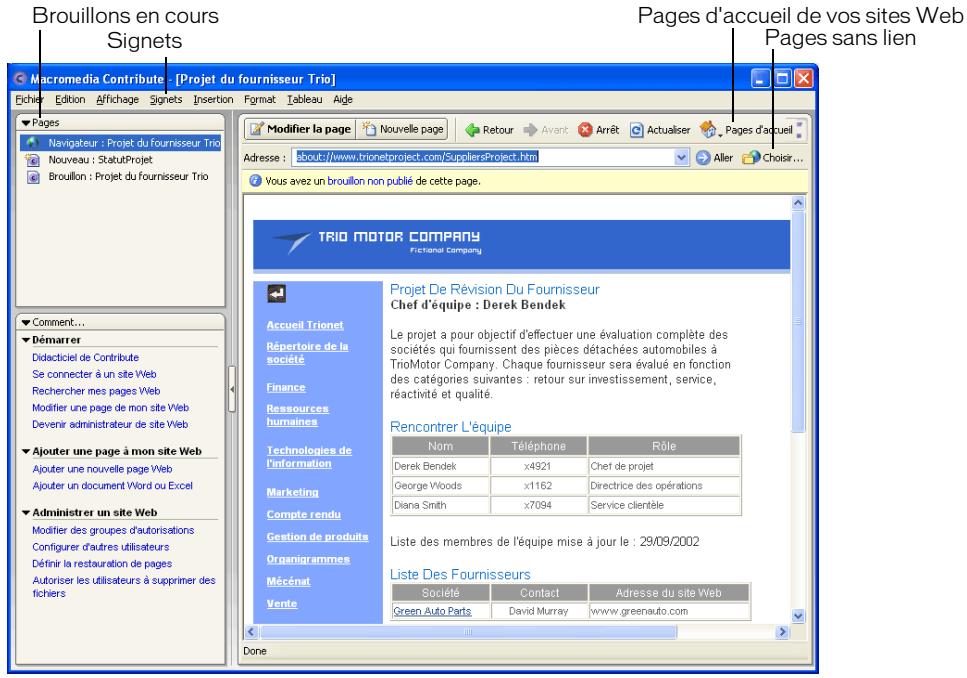This screenshot has width=967, height=678.
Task: Click the green Retour arrow icon
Action: (472, 130)
